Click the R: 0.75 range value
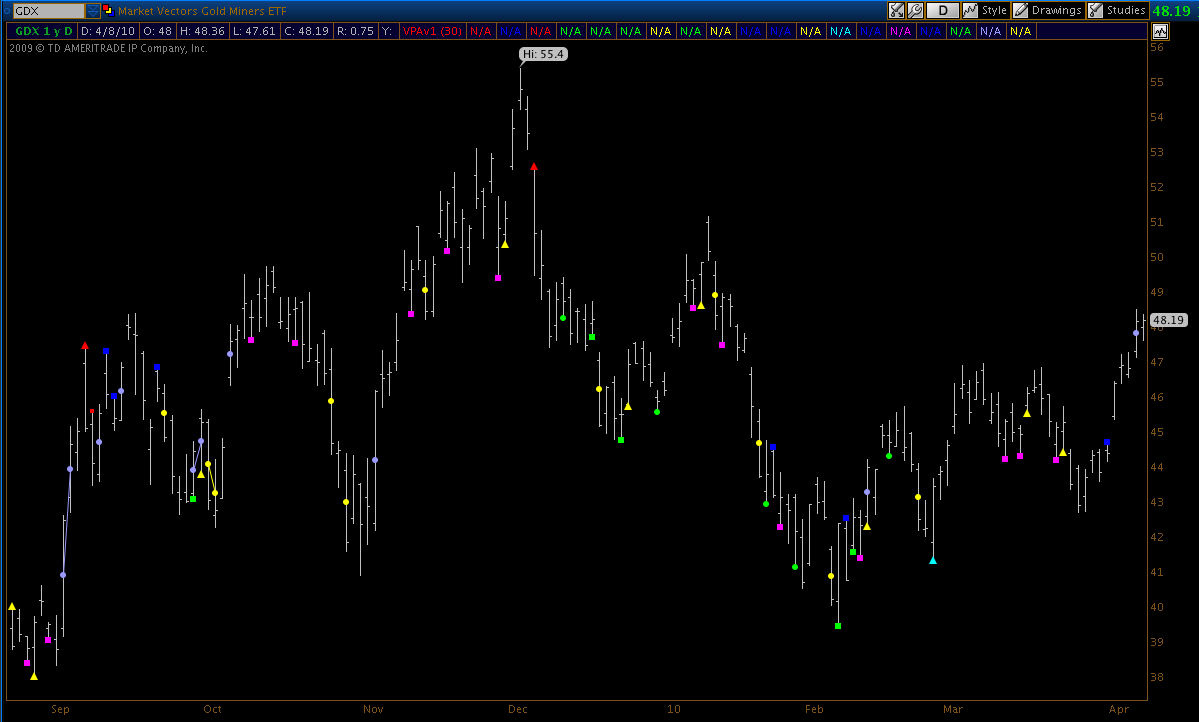 (355, 31)
